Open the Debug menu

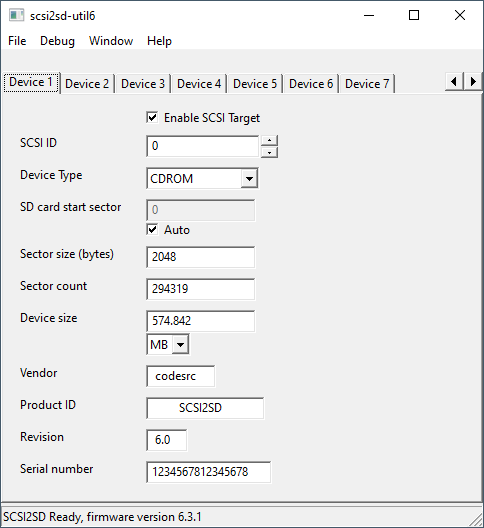[x=57, y=41]
